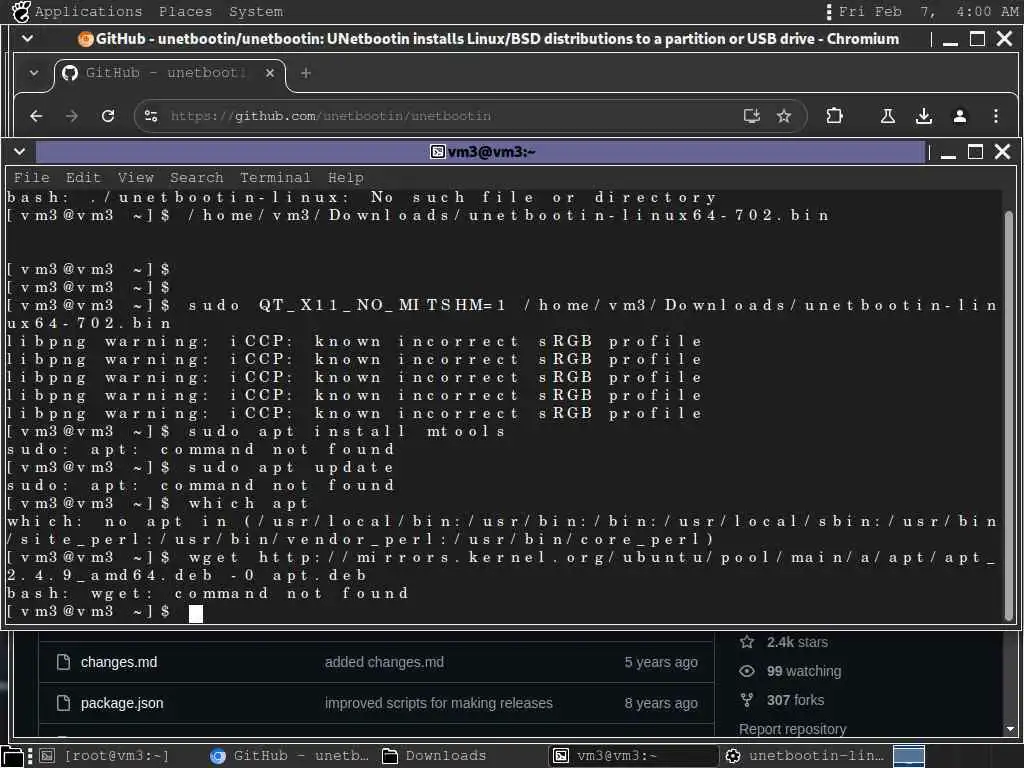The height and width of the screenshot is (768, 1024).
Task: Click show desktop icon in bottom panel
Action: pos(12,756)
